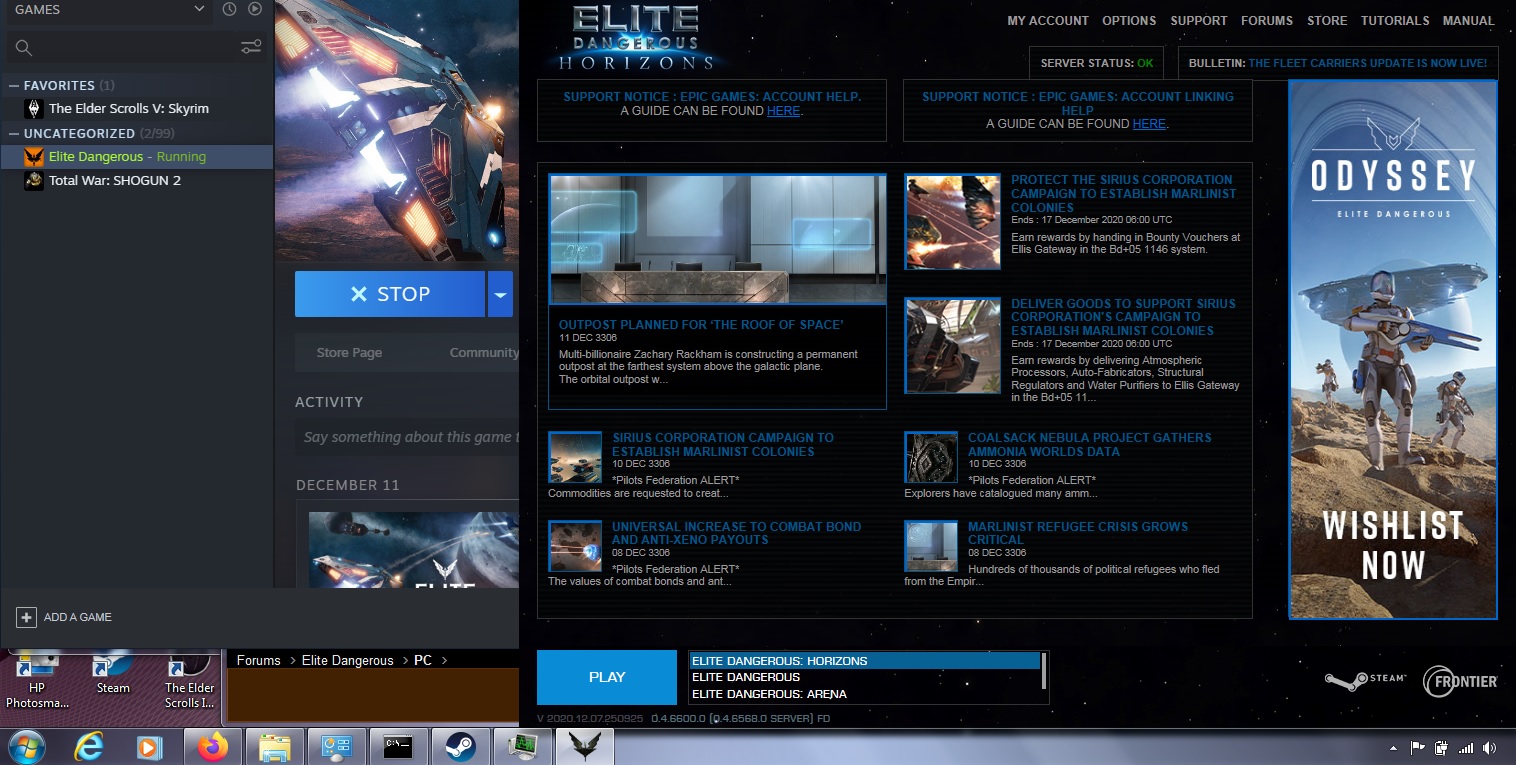Click the Steam library search field
Viewport: 1516px width, 765px height.
click(x=136, y=48)
